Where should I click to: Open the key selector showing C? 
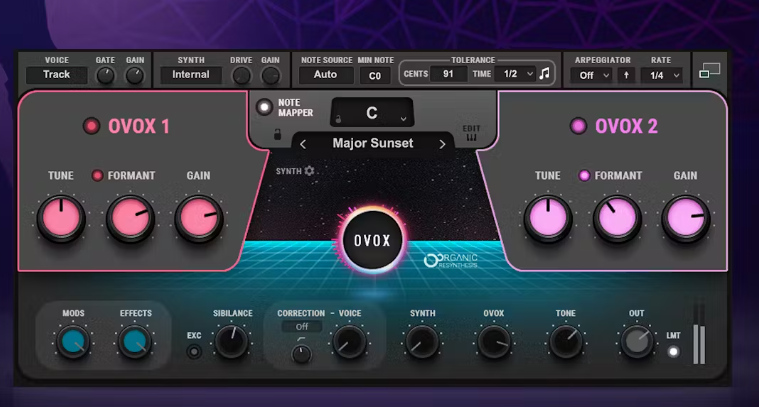pos(372,113)
